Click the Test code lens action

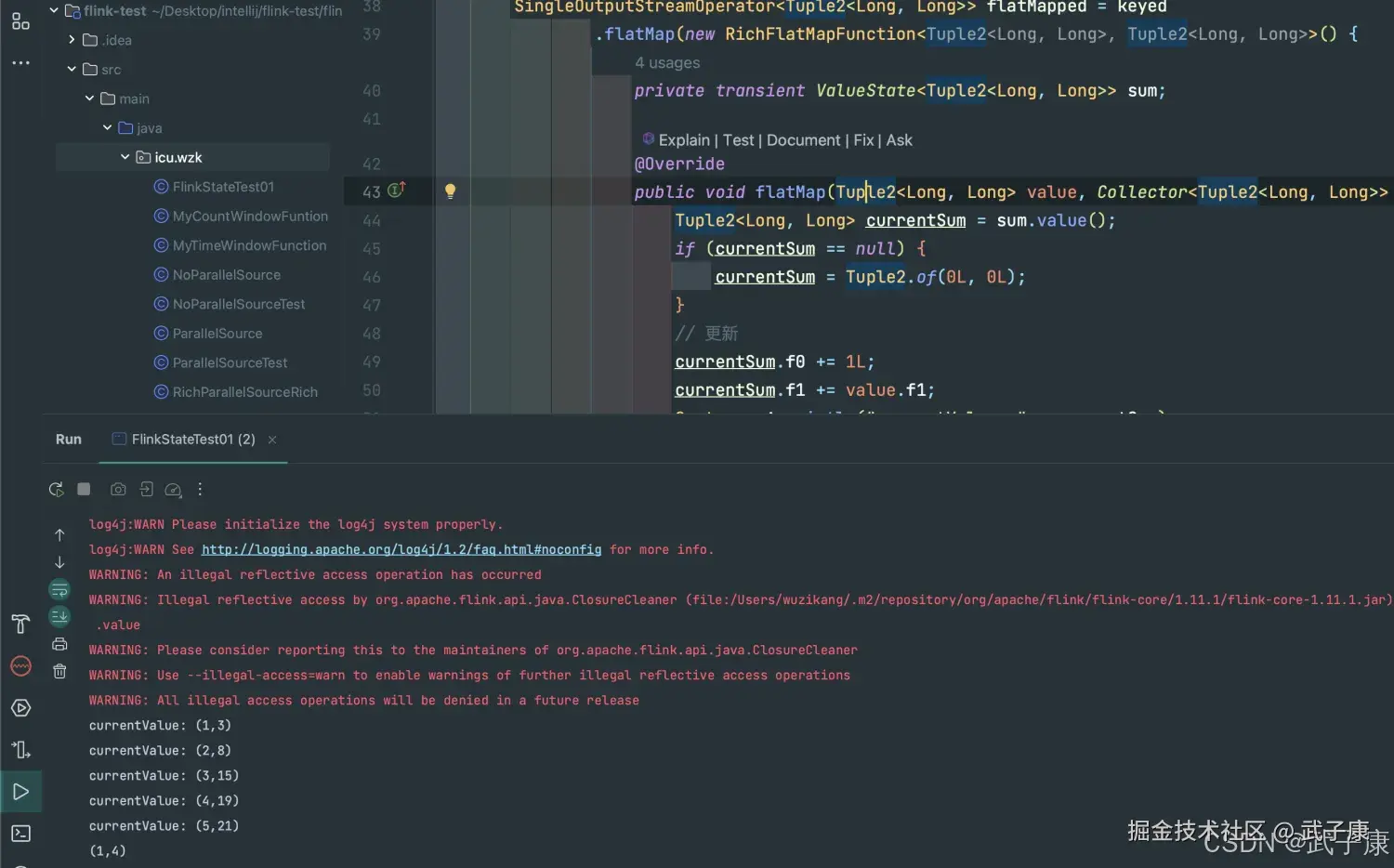tap(739, 139)
